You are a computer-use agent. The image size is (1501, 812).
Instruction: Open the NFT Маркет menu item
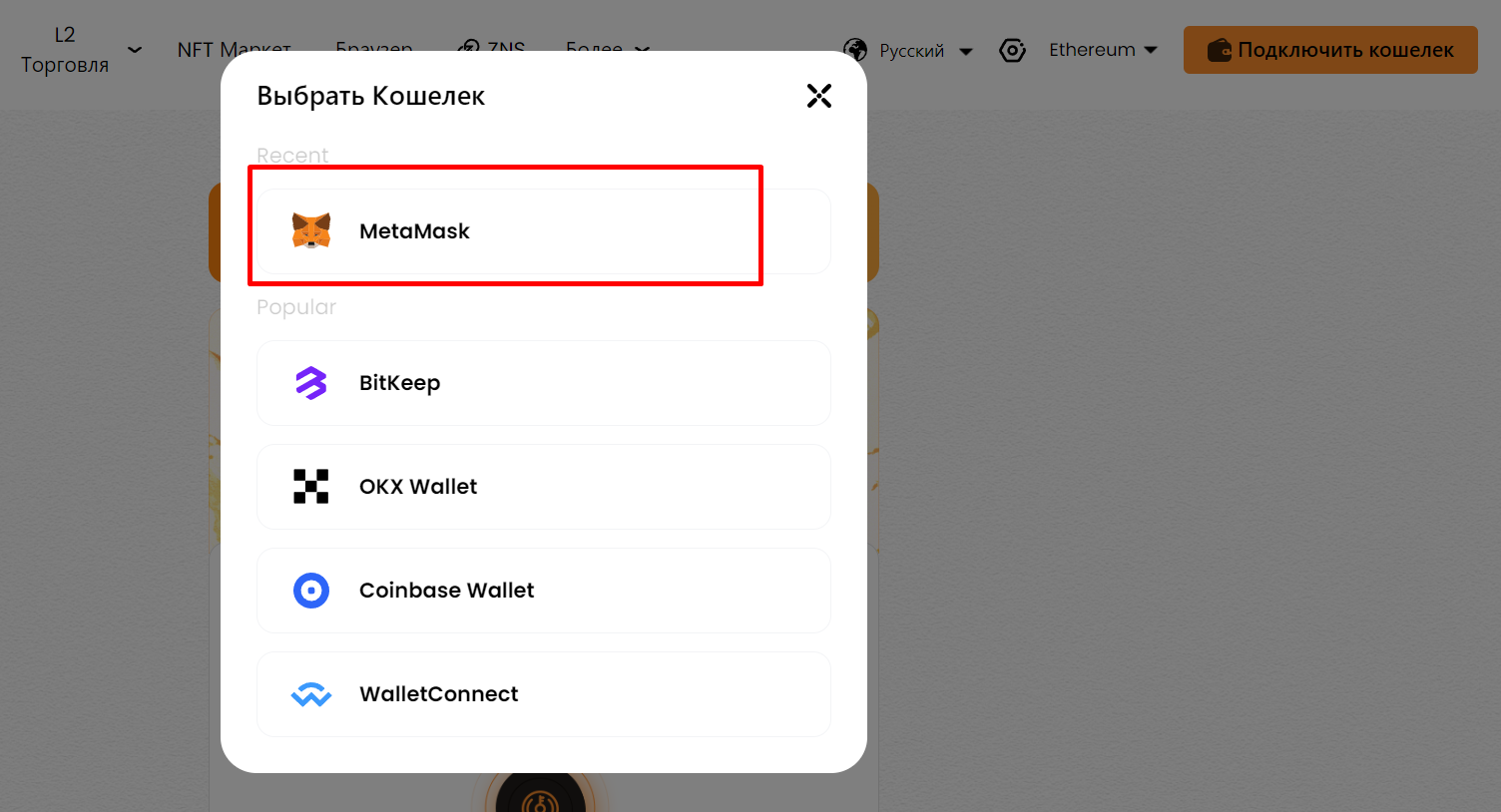click(x=235, y=48)
